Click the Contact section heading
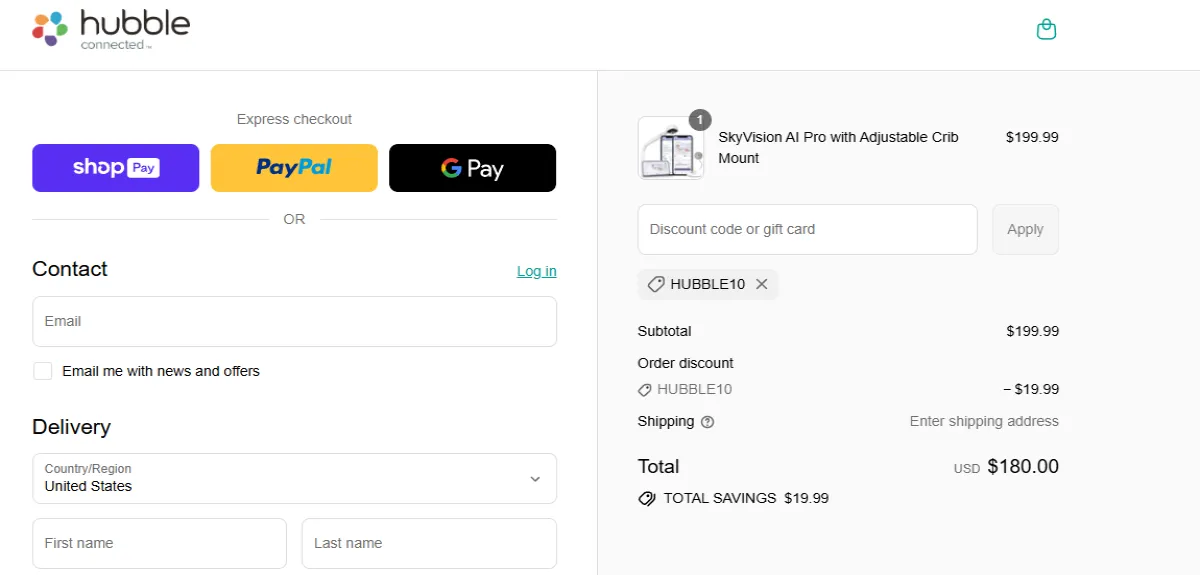Viewport: 1200px width, 575px height. pyautogui.click(x=70, y=269)
